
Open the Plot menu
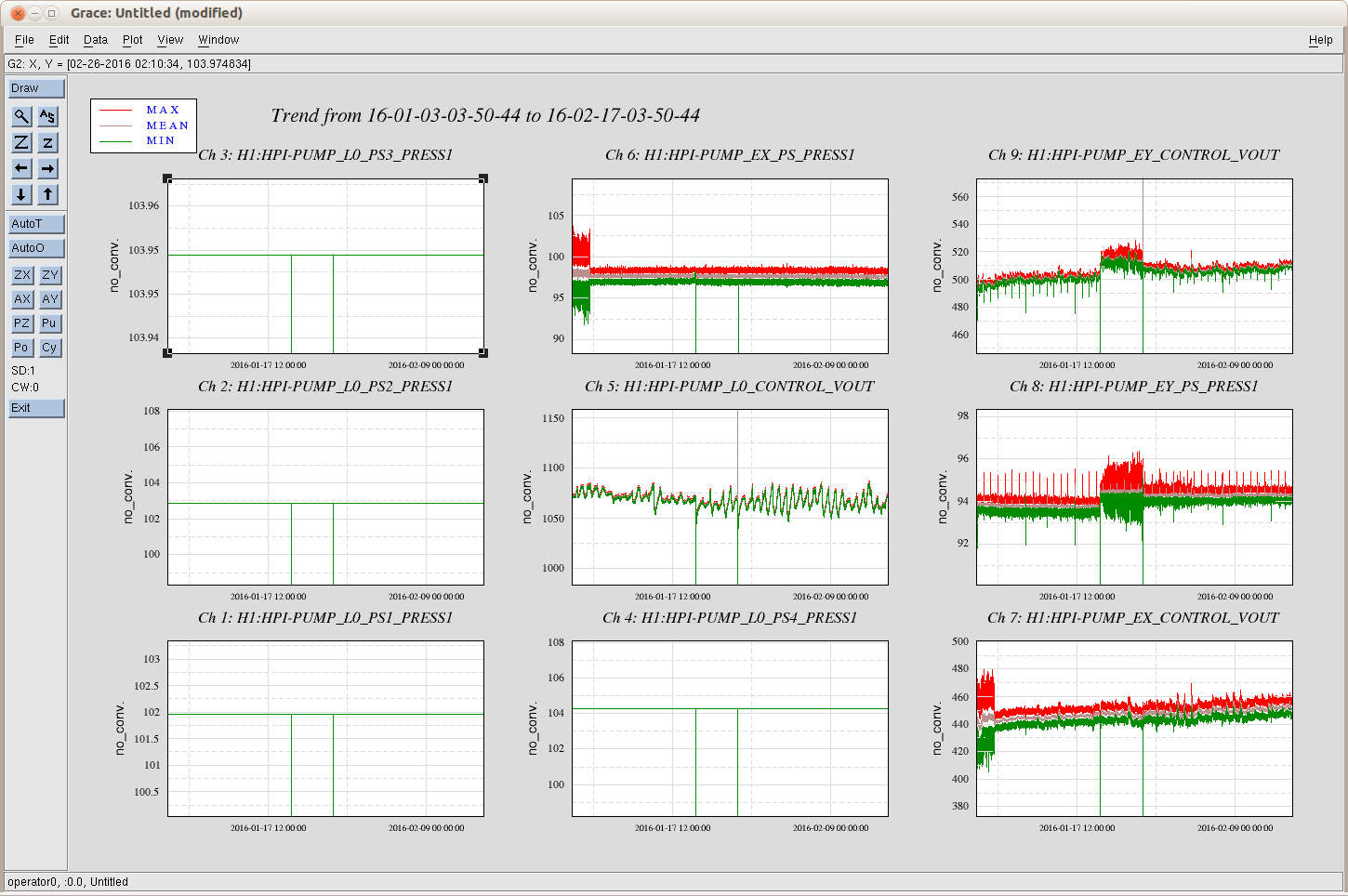pyautogui.click(x=133, y=40)
